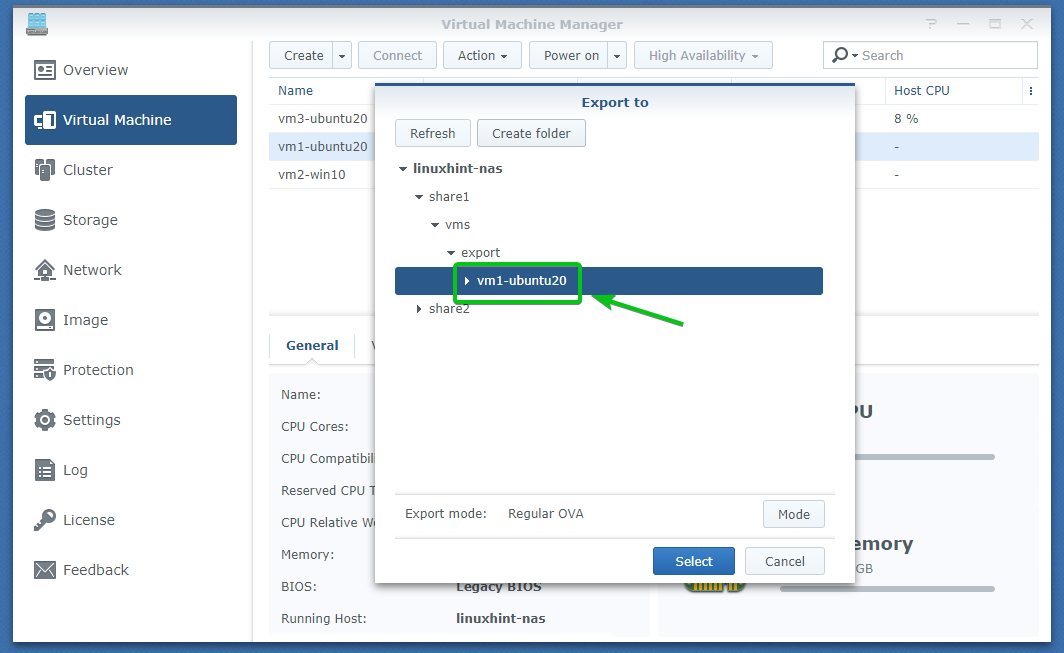Click the Create folder button

click(531, 133)
